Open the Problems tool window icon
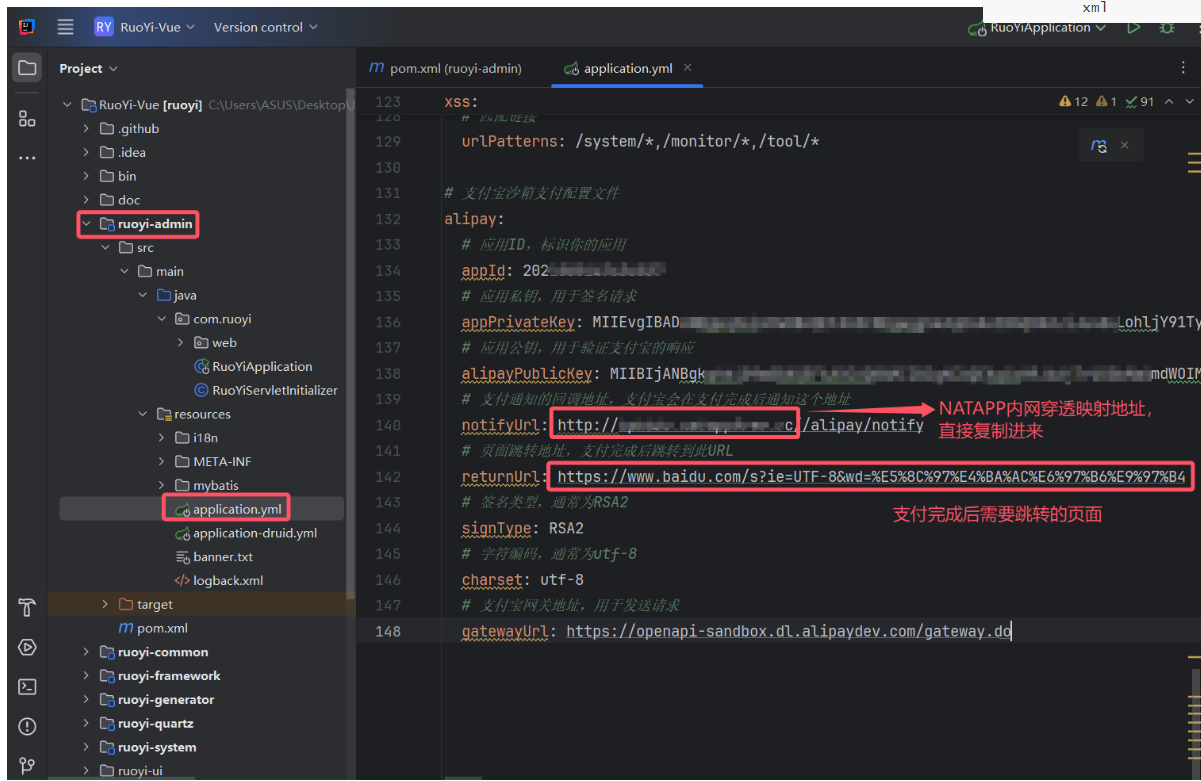 click(x=27, y=727)
